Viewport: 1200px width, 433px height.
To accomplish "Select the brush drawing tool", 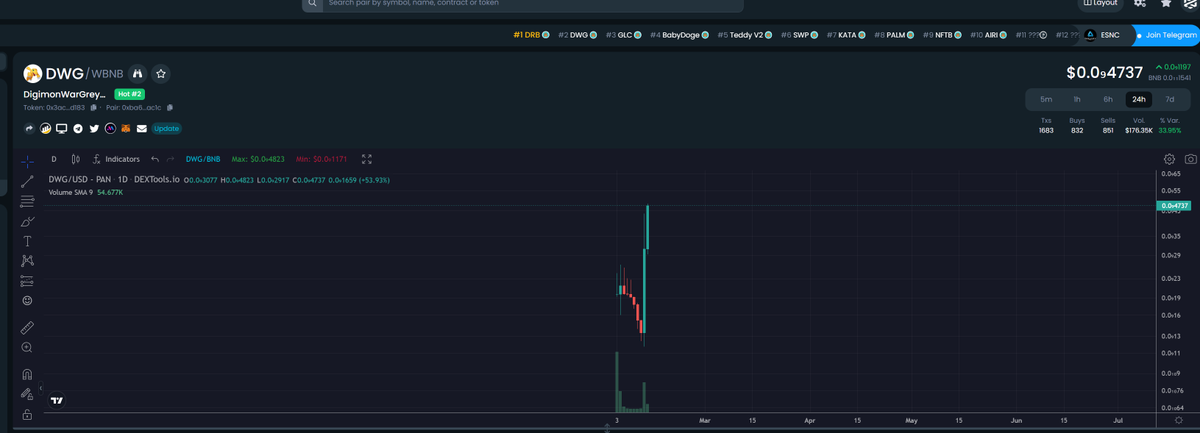I will [27, 221].
